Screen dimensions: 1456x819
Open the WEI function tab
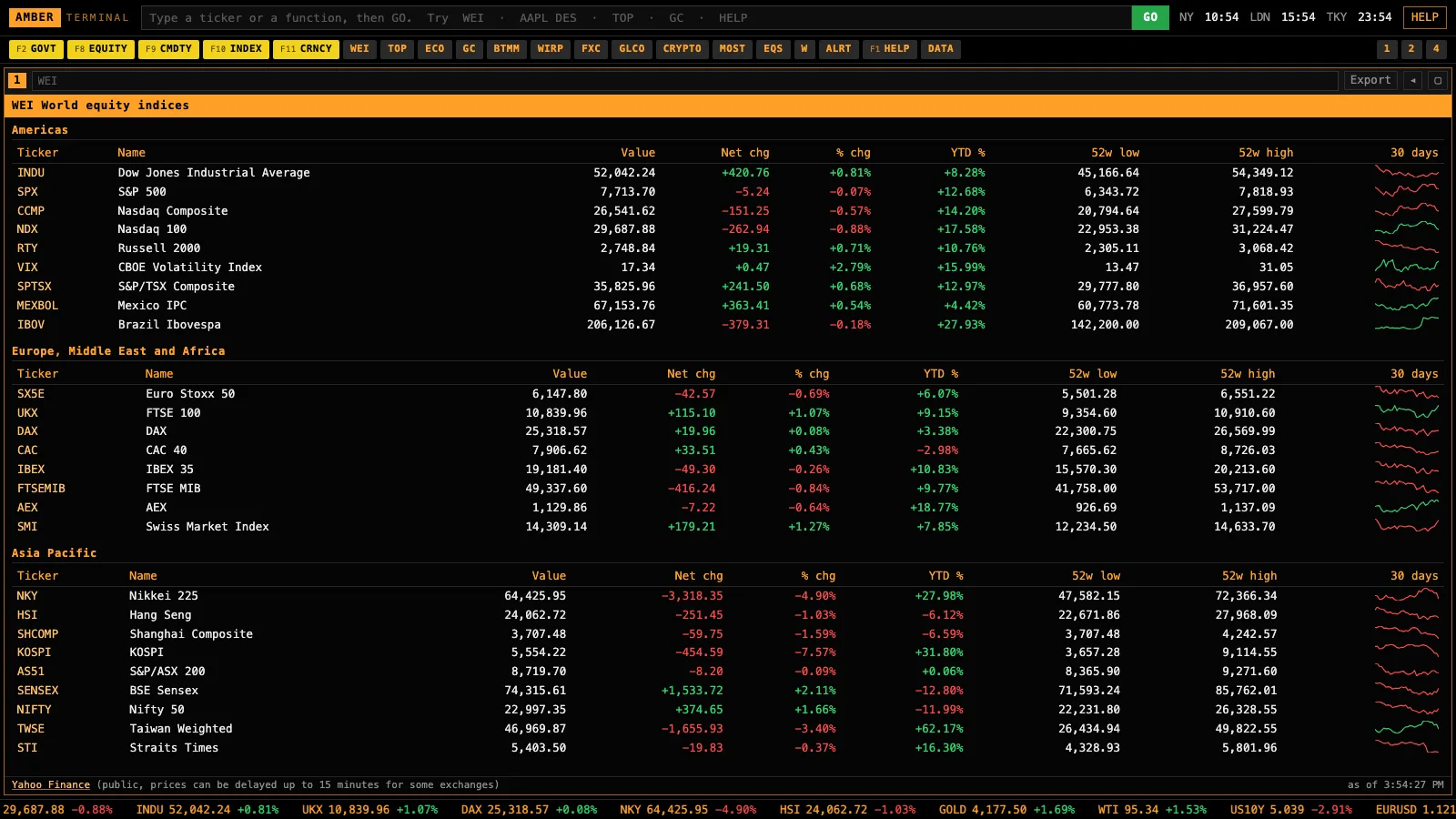click(x=360, y=49)
